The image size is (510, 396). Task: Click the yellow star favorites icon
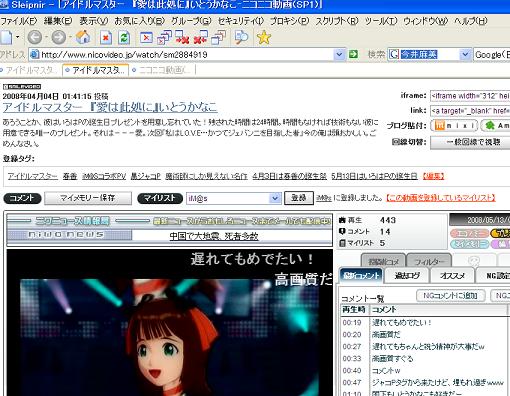pyautogui.click(x=264, y=37)
